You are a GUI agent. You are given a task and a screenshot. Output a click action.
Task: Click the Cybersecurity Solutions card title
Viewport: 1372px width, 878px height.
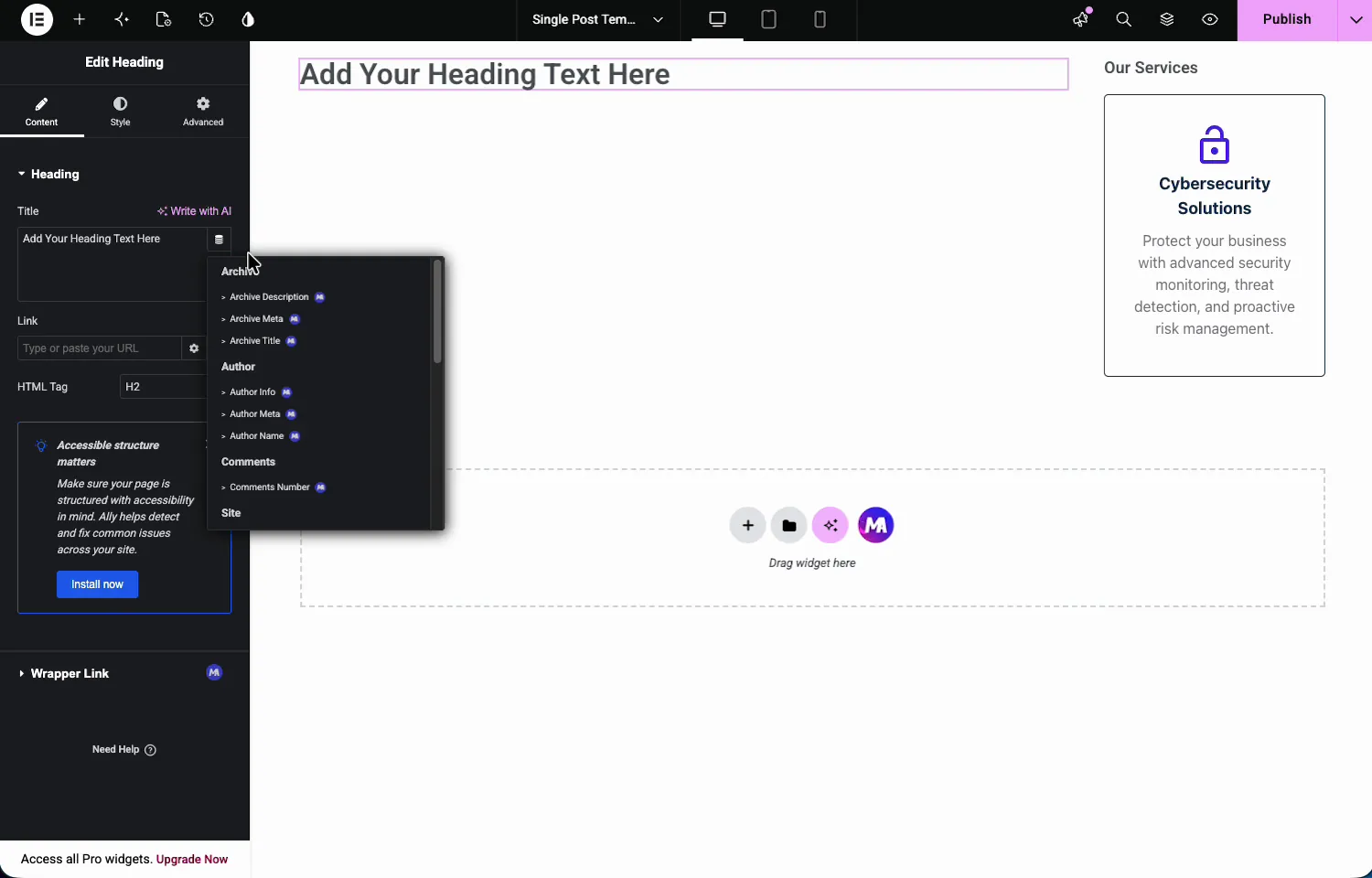pyautogui.click(x=1214, y=196)
